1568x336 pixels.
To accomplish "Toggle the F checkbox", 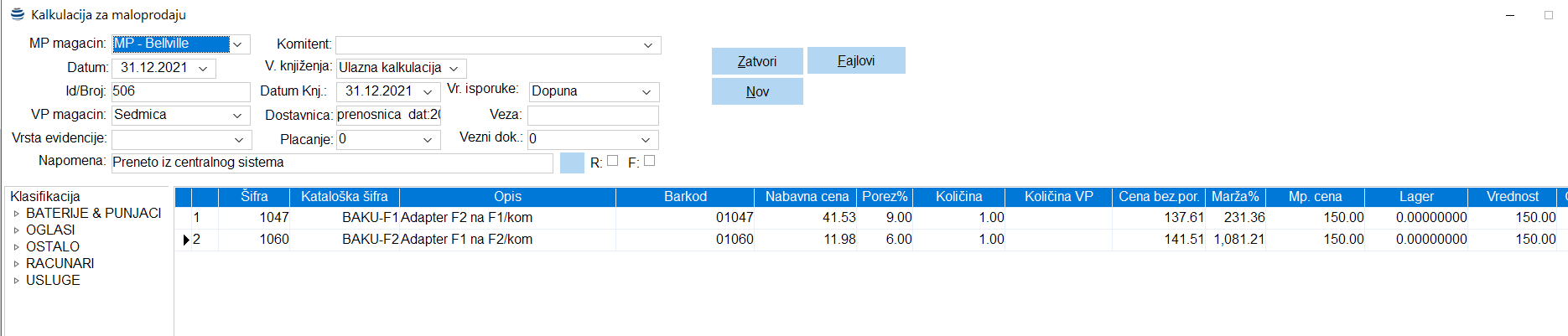I will coord(649,161).
